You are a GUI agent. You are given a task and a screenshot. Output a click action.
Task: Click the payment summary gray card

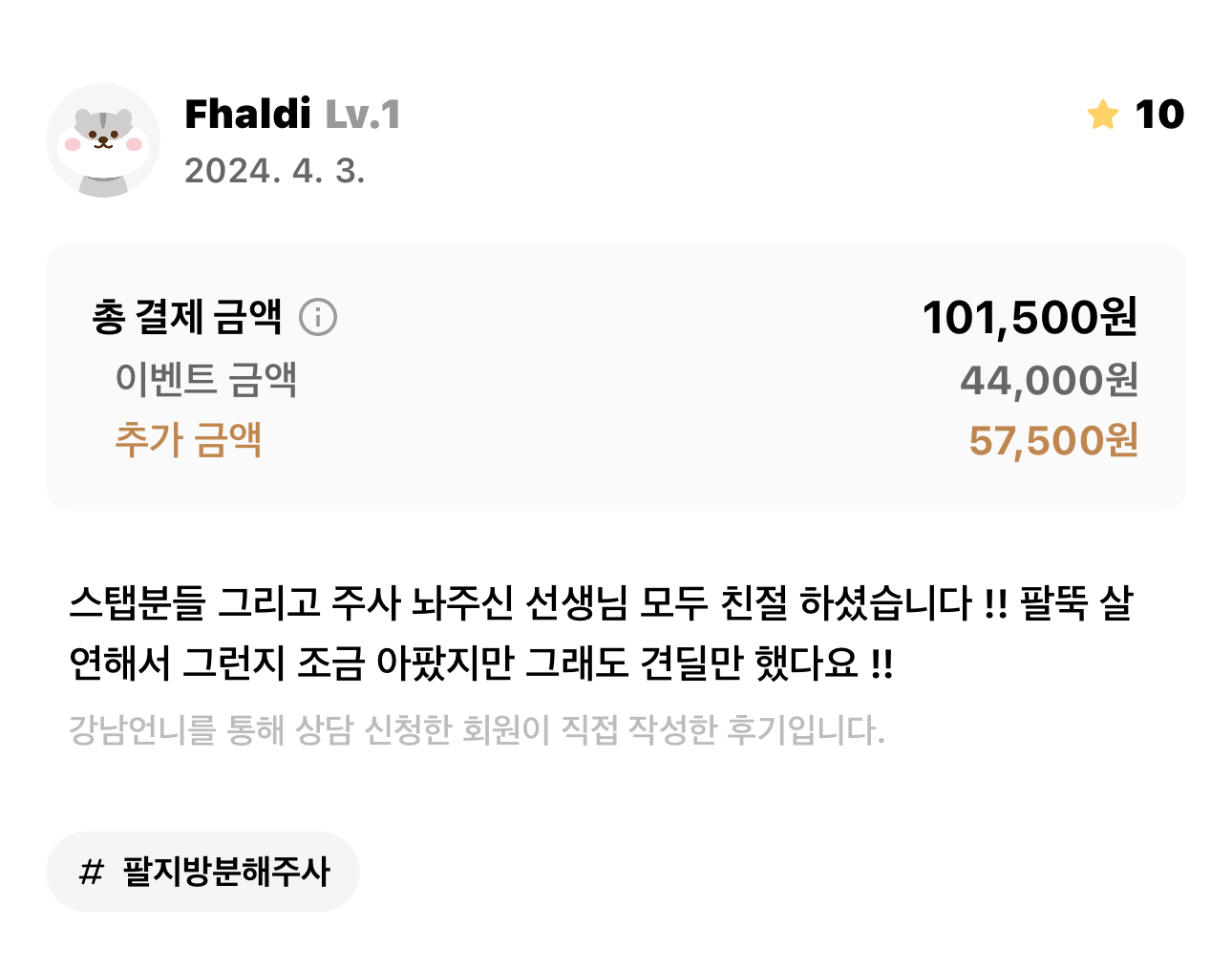pyautogui.click(x=616, y=377)
